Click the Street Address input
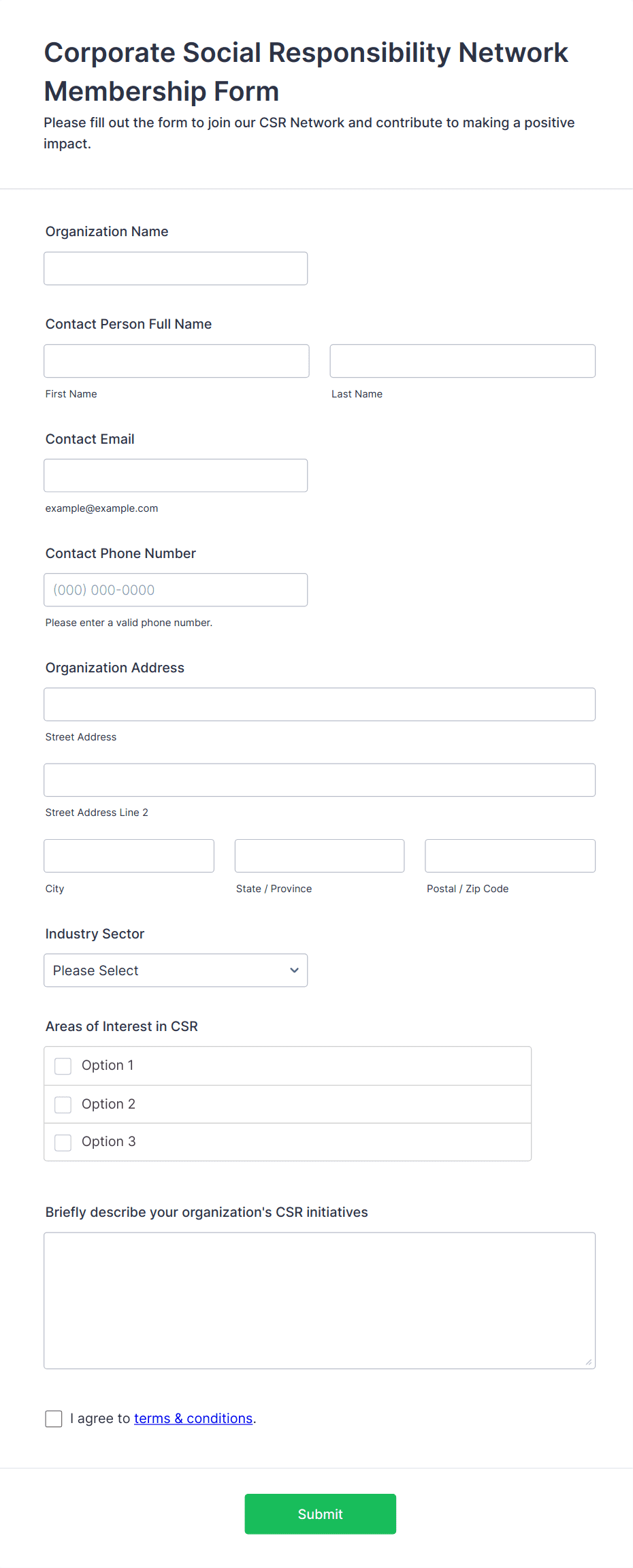 (320, 704)
